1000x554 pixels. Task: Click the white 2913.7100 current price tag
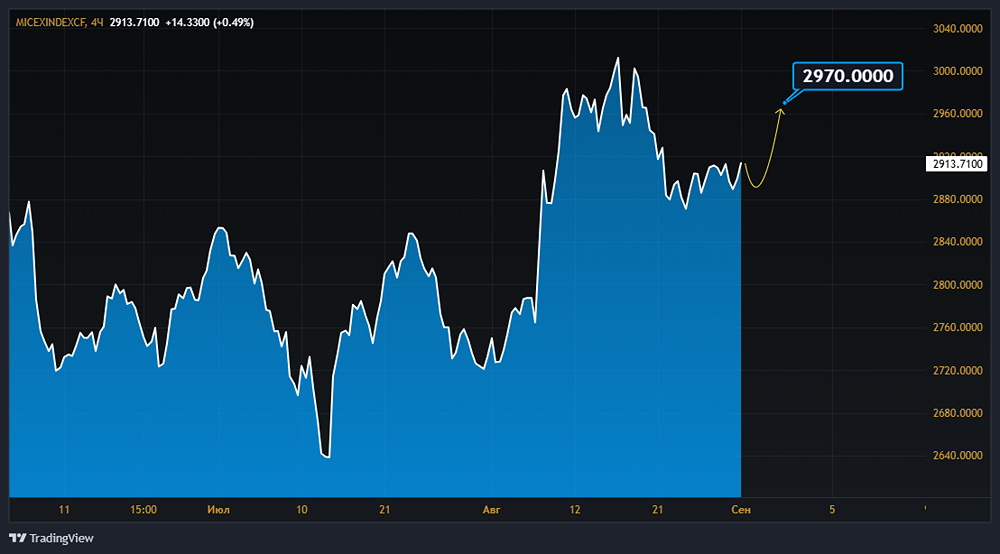[x=956, y=164]
